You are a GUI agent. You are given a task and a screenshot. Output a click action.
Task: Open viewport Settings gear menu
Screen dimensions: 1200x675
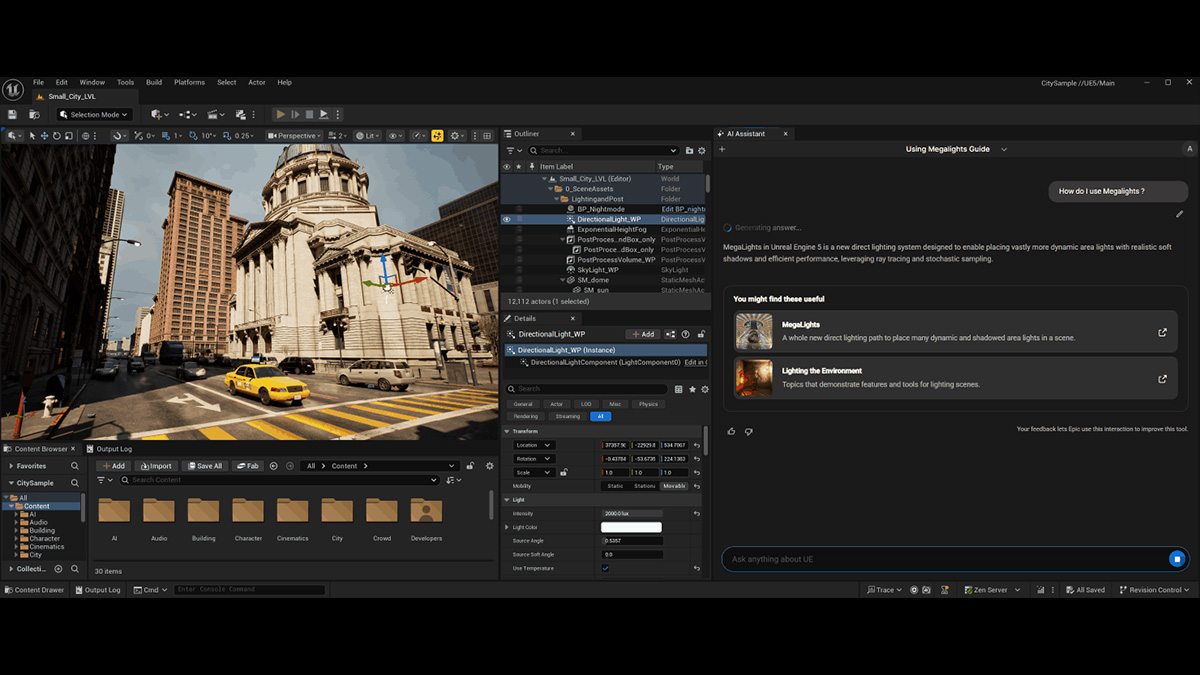coord(456,135)
